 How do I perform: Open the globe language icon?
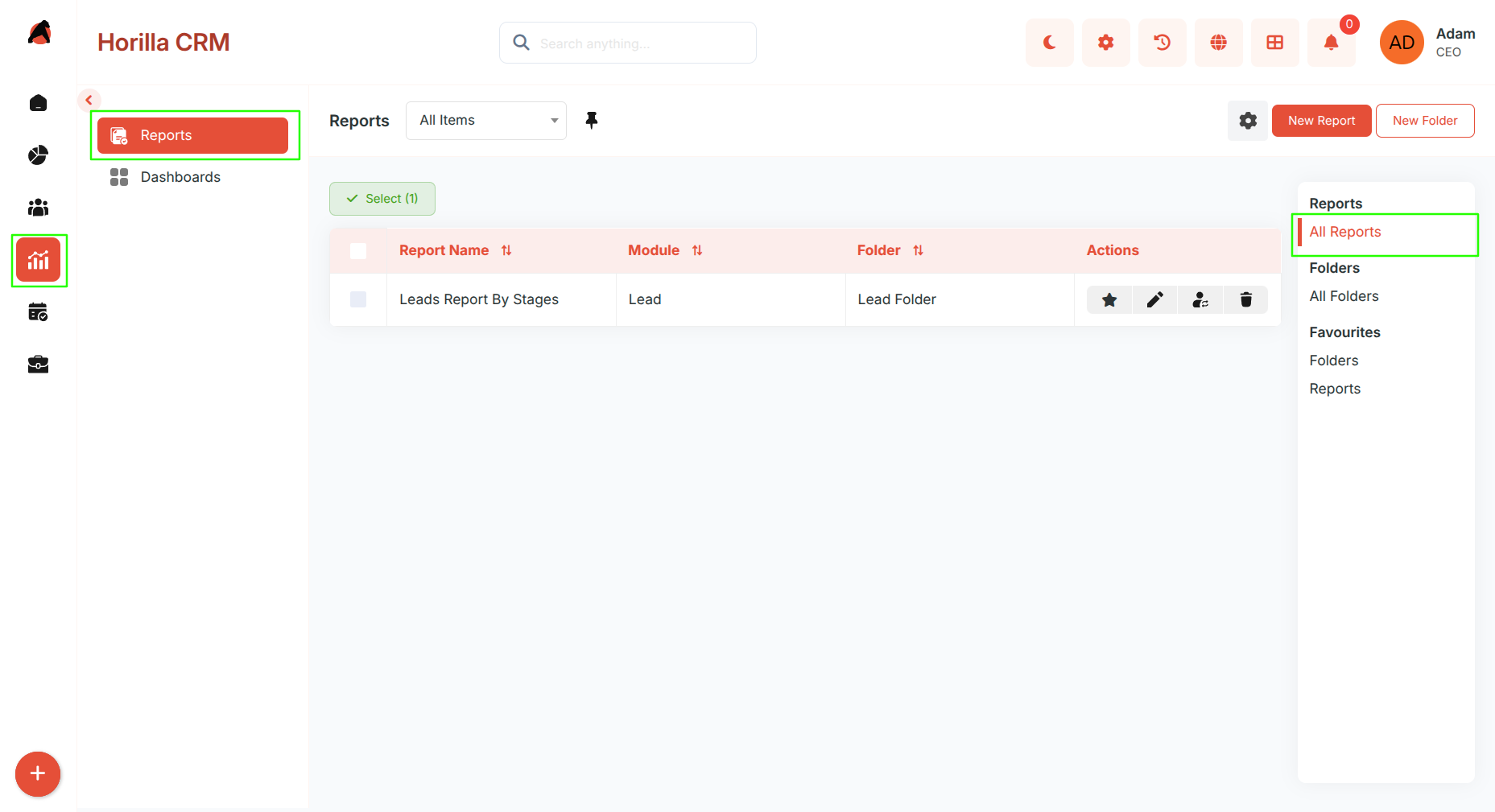click(1219, 43)
